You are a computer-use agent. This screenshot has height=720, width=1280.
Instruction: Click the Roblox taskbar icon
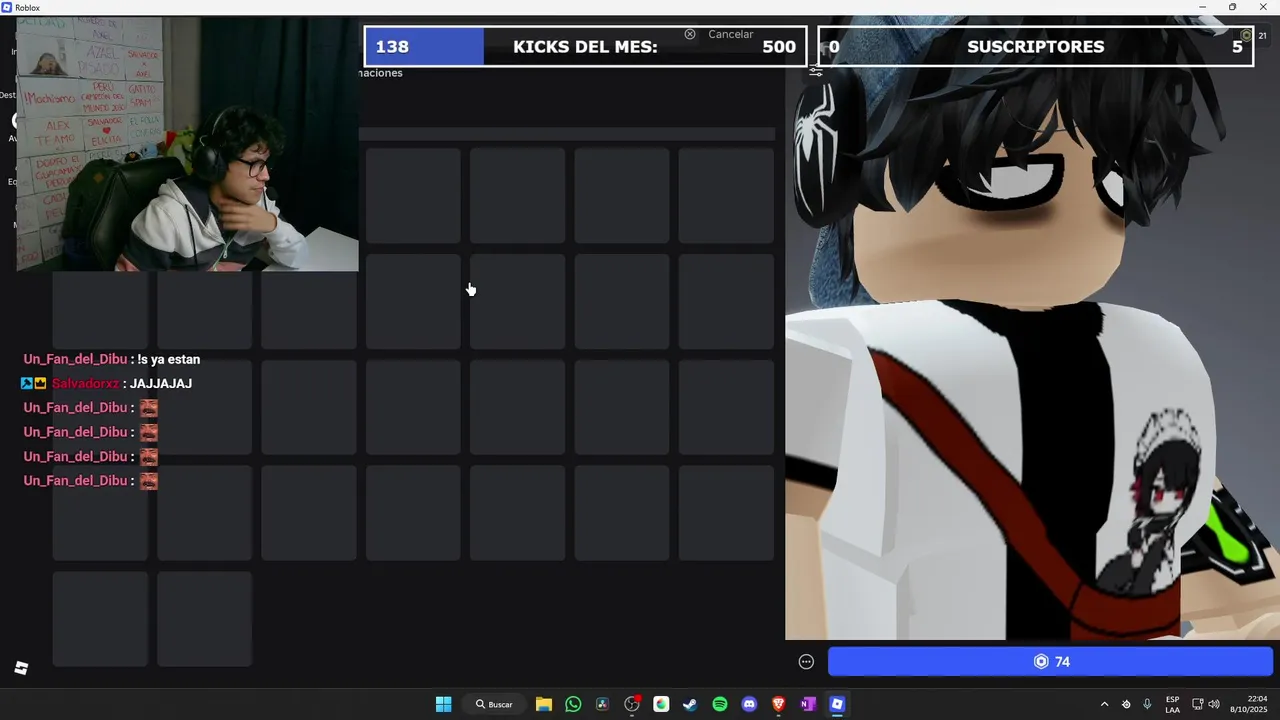[x=837, y=704]
